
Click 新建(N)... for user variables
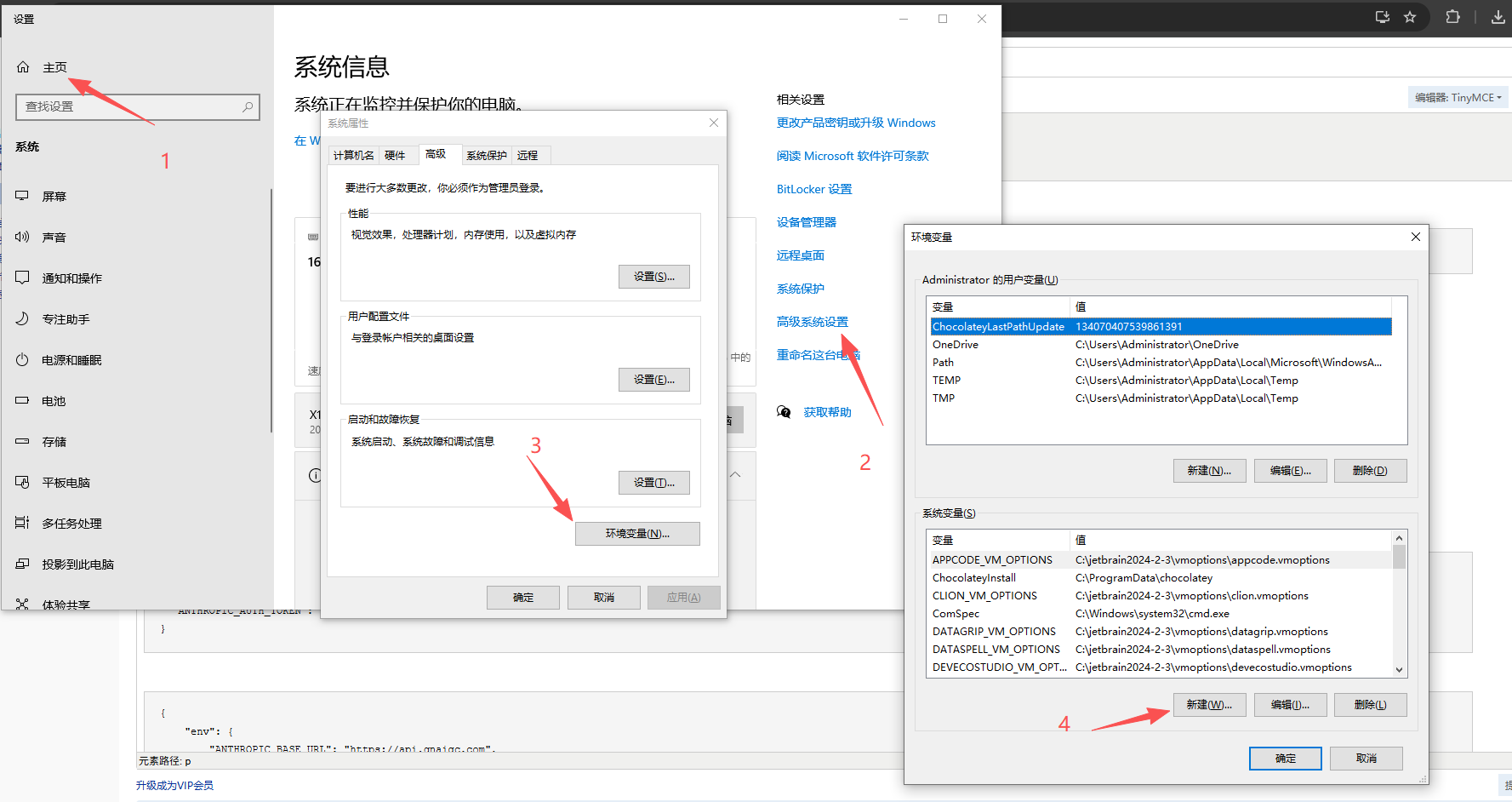tap(1209, 471)
